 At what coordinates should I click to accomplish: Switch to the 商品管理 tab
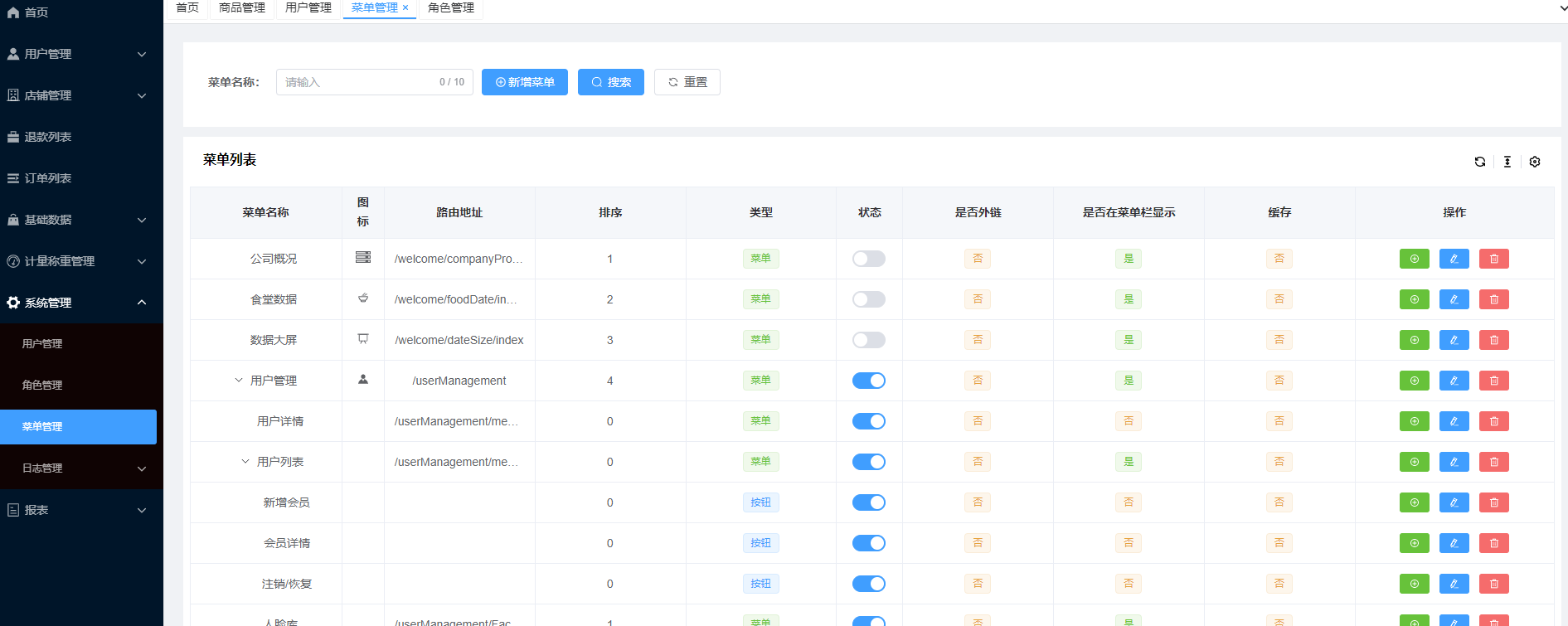coord(242,8)
